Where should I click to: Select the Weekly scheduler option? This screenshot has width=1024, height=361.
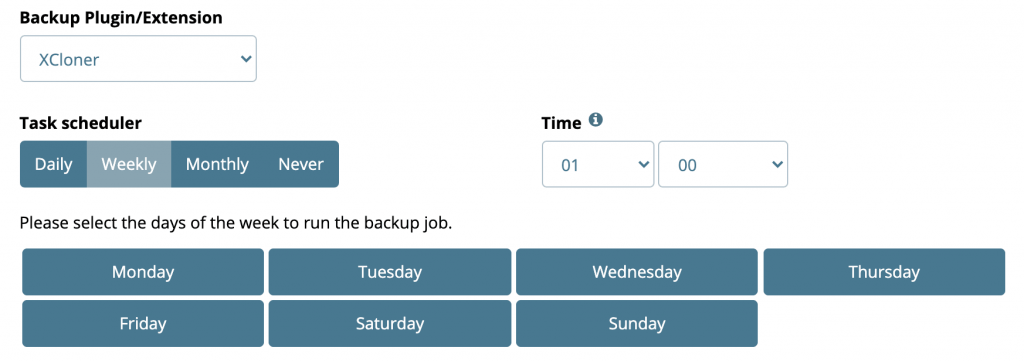[129, 165]
